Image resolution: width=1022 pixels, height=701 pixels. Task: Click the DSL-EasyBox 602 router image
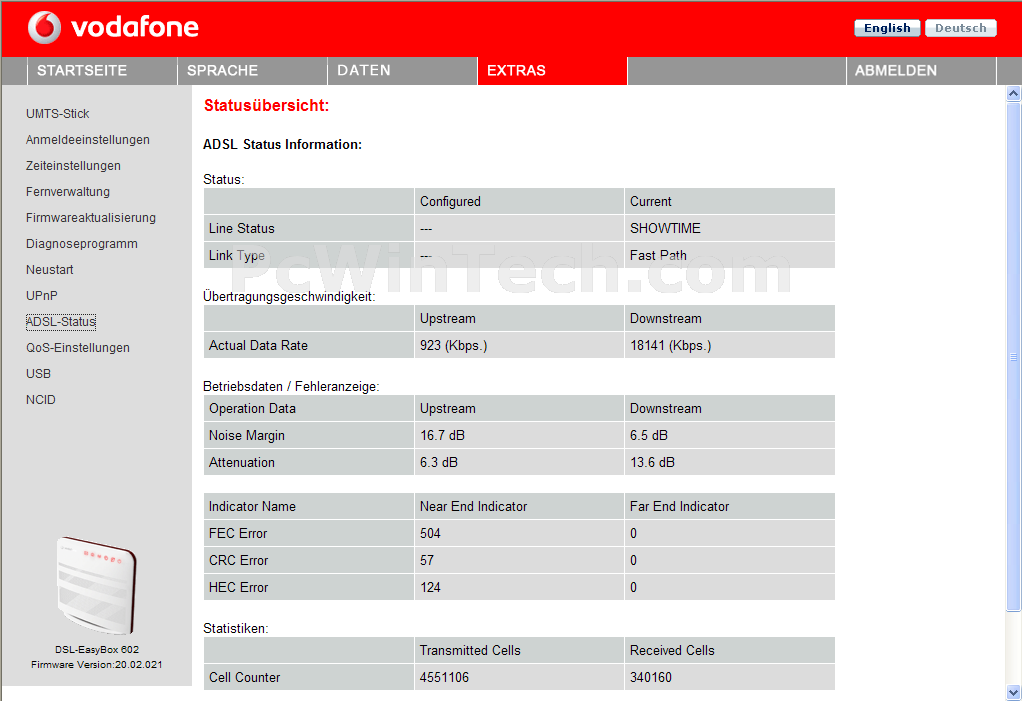96,585
